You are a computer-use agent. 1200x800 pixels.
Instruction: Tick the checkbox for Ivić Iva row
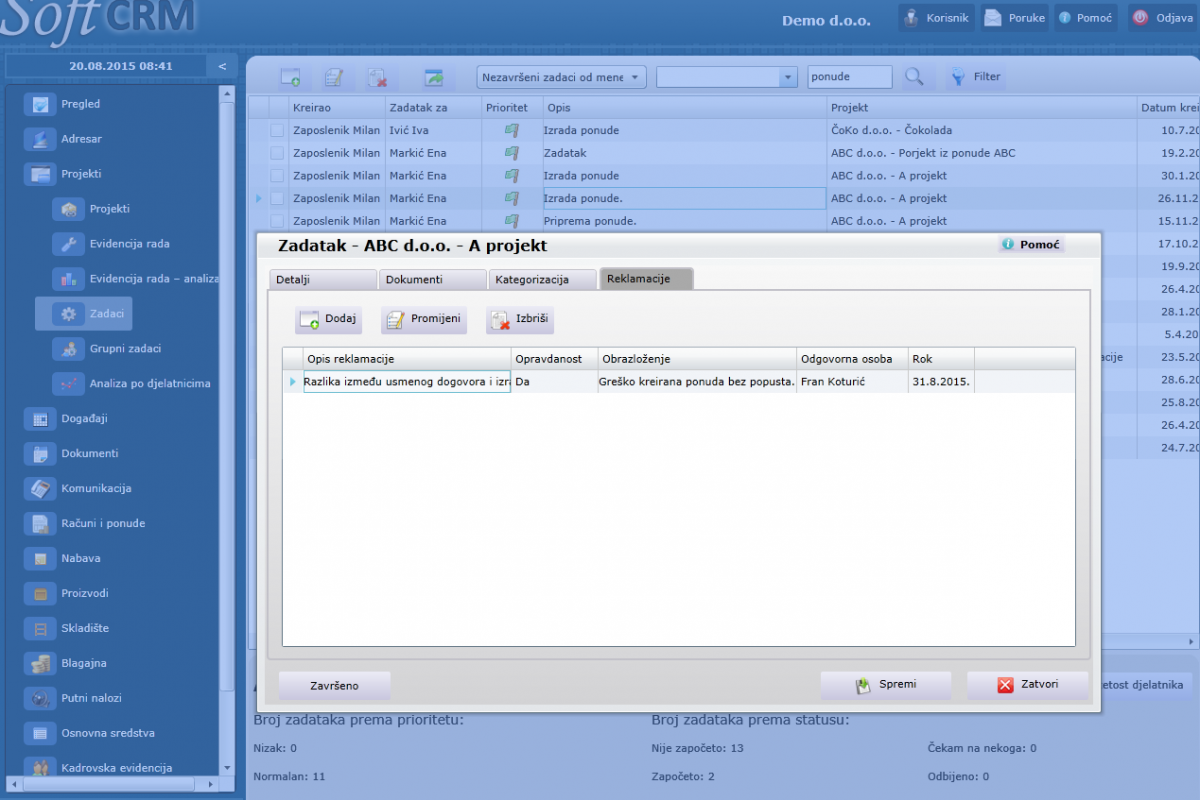pyautogui.click(x=277, y=130)
